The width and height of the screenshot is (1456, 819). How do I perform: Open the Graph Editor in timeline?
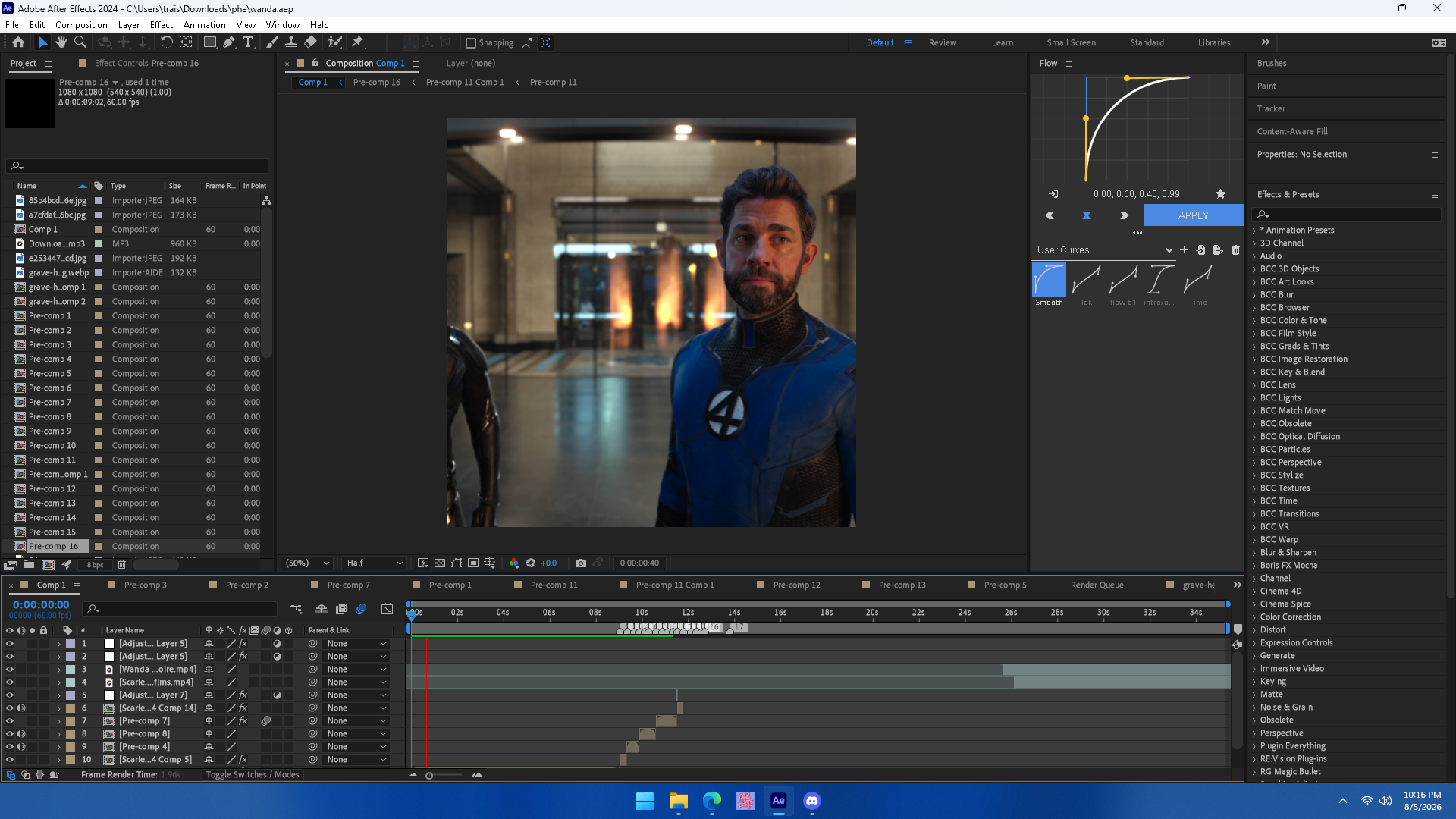(x=387, y=609)
